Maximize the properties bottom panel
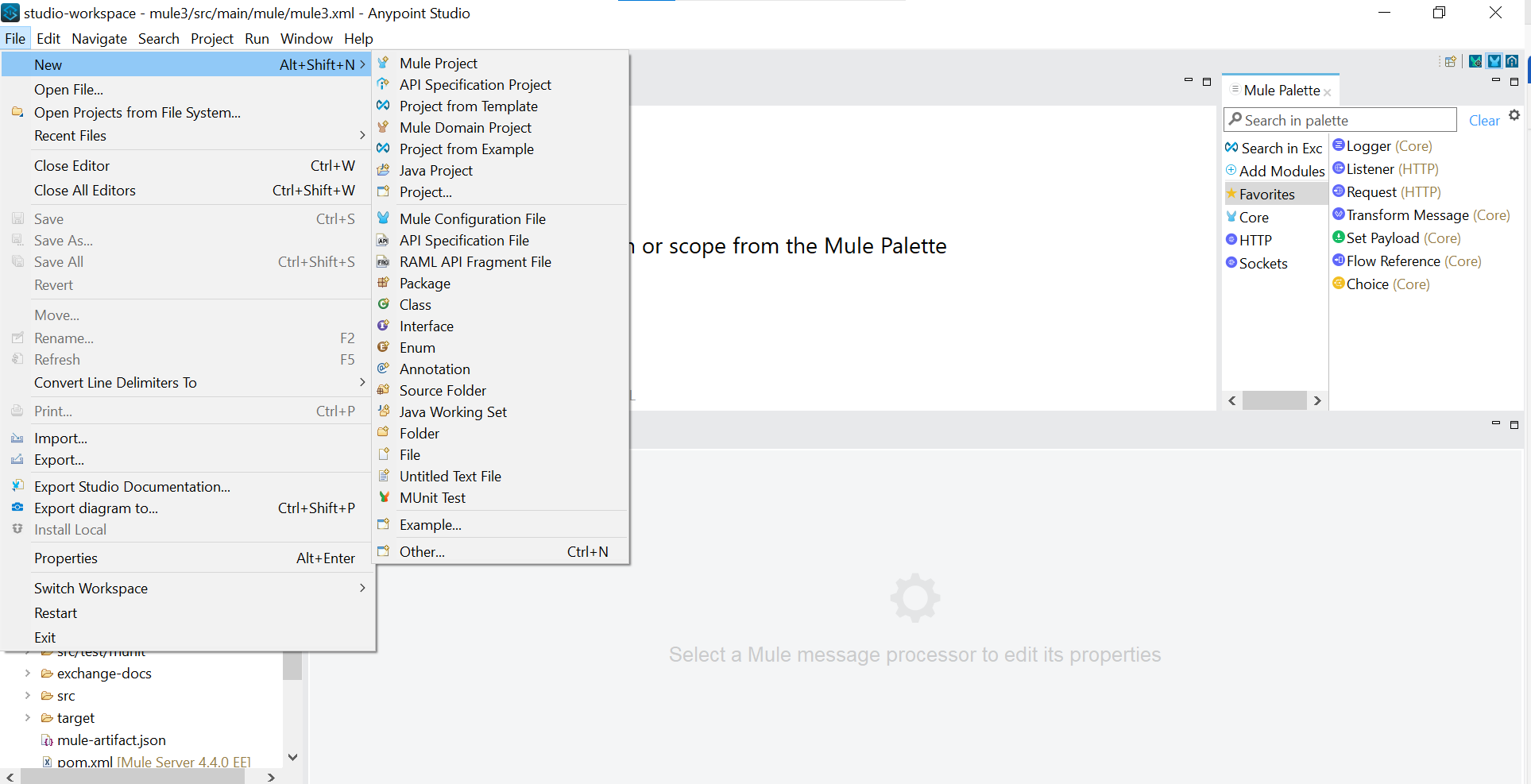1531x784 pixels. [x=1514, y=425]
